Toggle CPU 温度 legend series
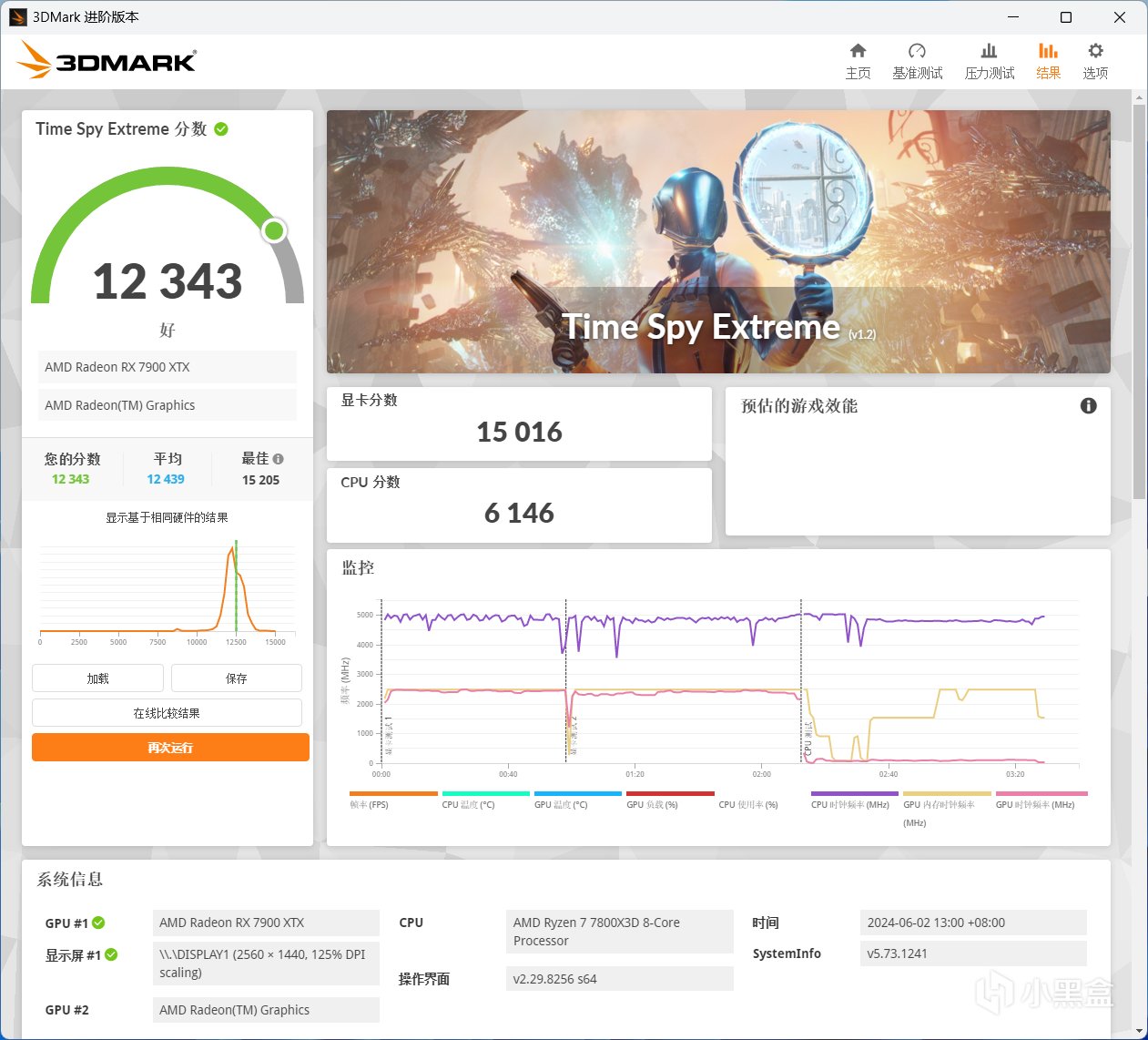Viewport: 1148px width, 1040px height. pos(485,799)
